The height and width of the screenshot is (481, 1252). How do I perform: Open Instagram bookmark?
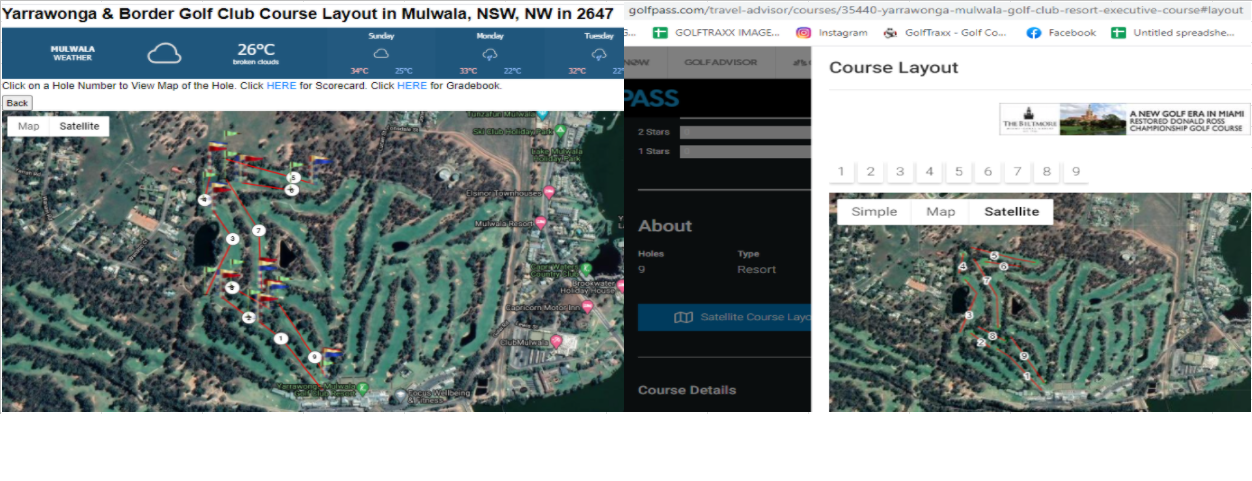tap(832, 32)
